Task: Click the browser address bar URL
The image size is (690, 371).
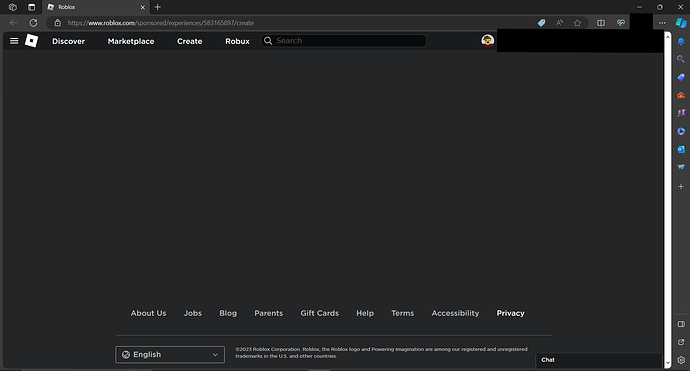Action: 161,23
